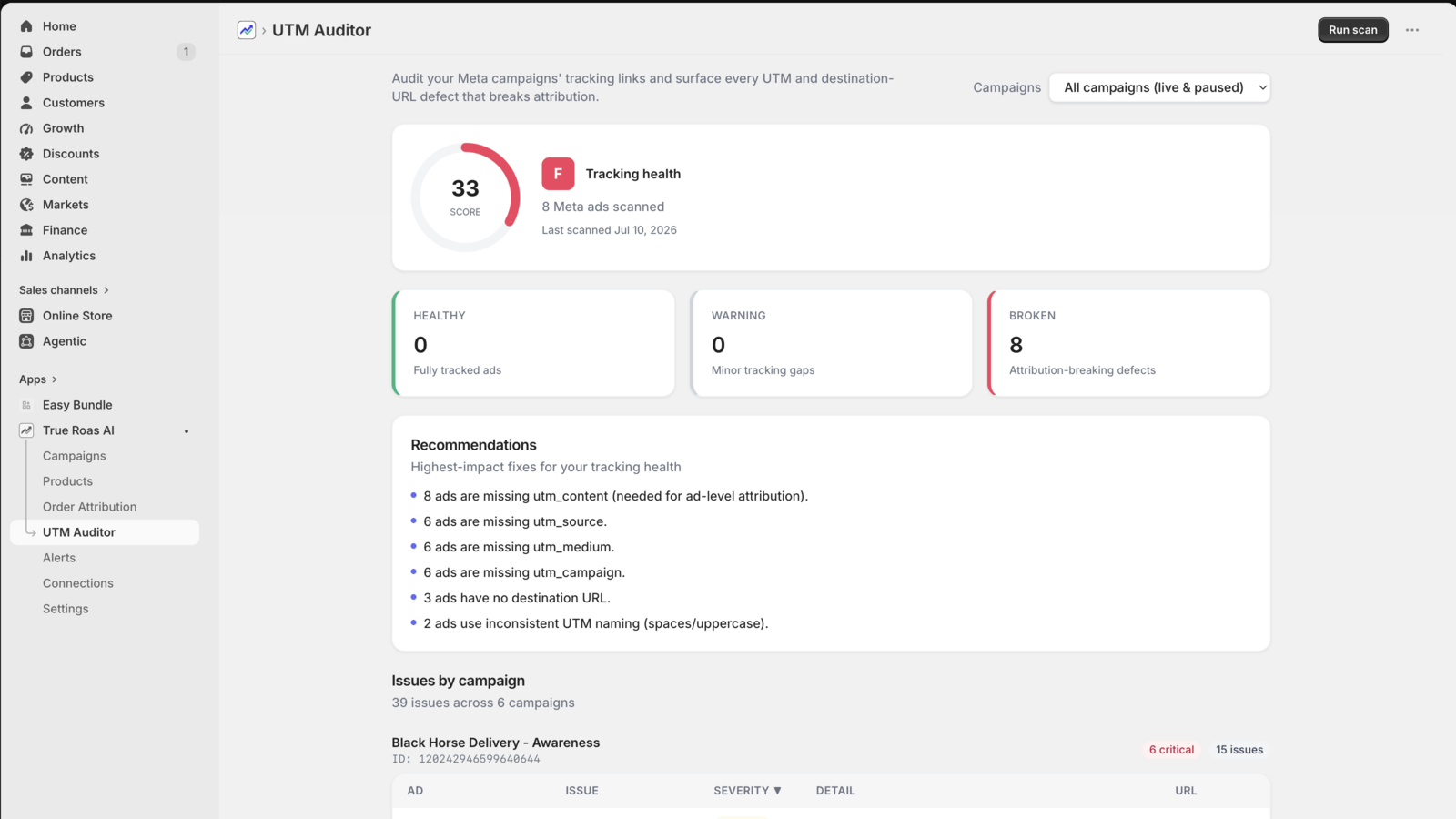Viewport: 1456px width, 819px height.
Task: Open the Alerts submenu item
Action: (x=59, y=558)
